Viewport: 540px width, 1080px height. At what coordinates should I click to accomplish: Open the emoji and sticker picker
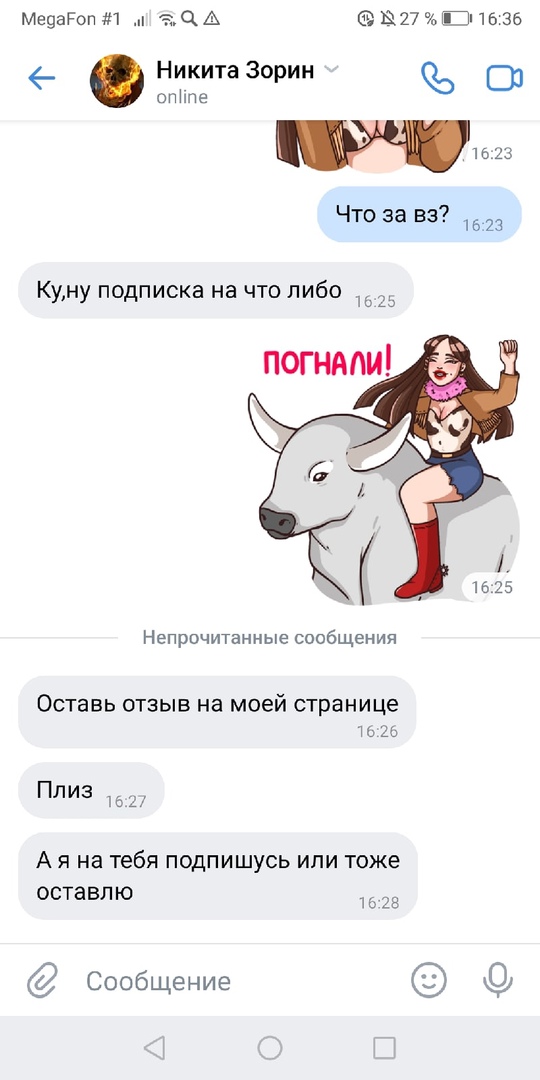click(x=429, y=980)
